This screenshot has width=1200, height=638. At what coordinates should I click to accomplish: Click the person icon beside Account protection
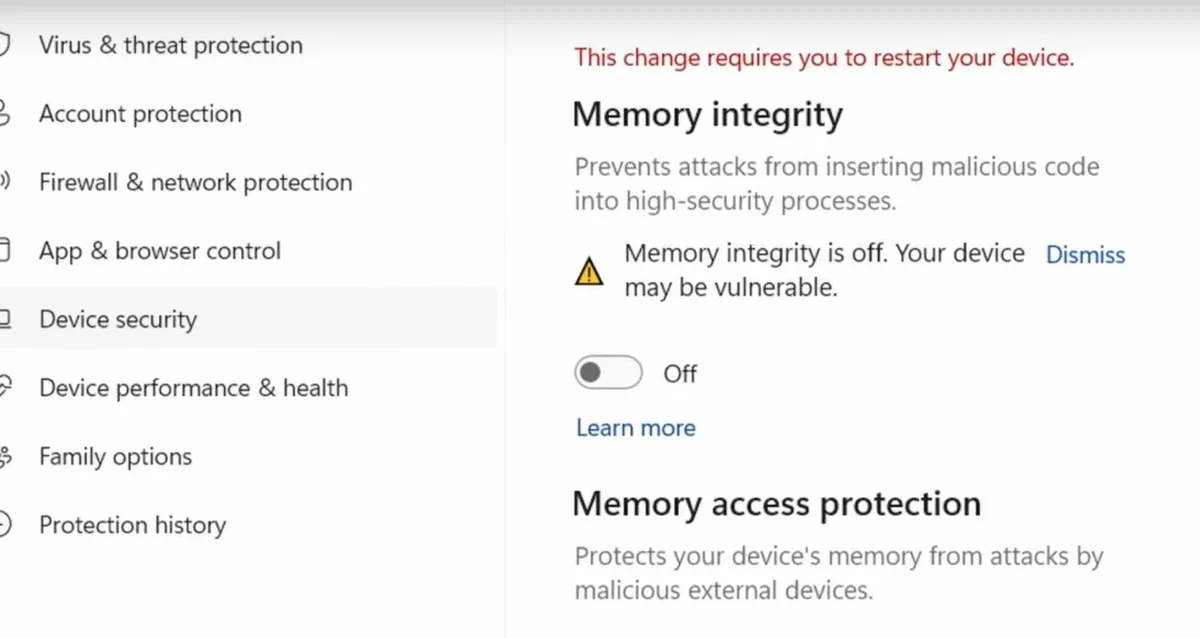tap(4, 113)
